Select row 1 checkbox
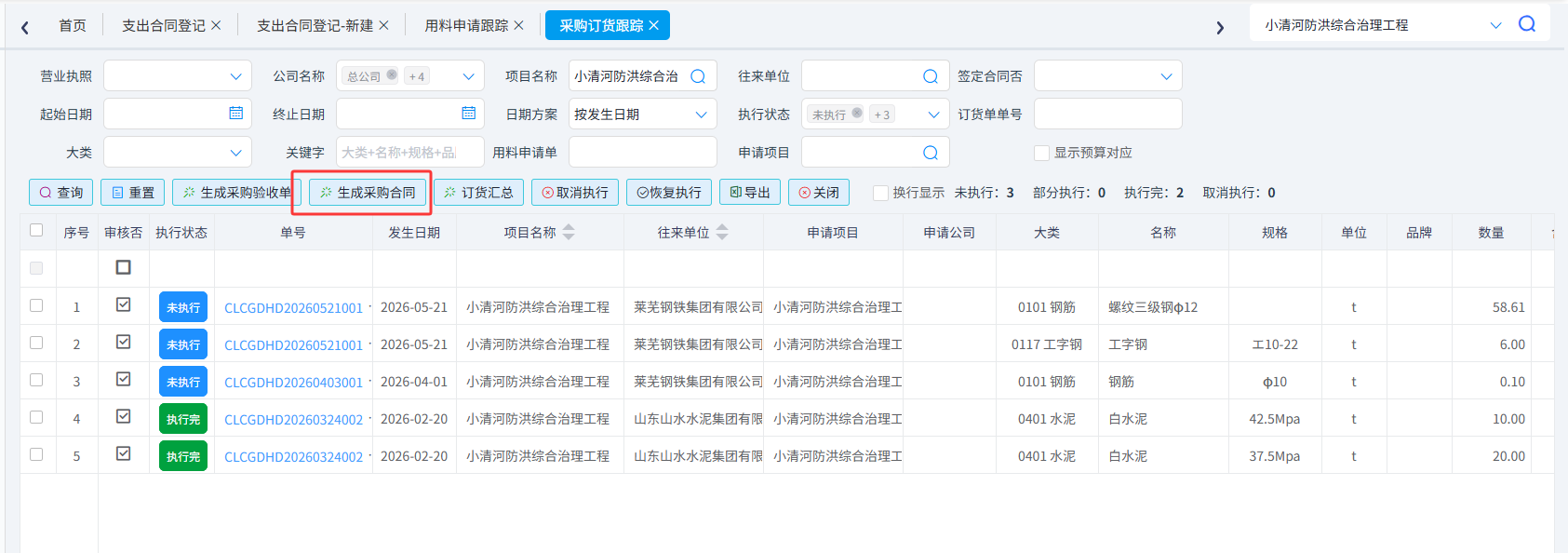The width and height of the screenshot is (1568, 553). pyautogui.click(x=36, y=305)
